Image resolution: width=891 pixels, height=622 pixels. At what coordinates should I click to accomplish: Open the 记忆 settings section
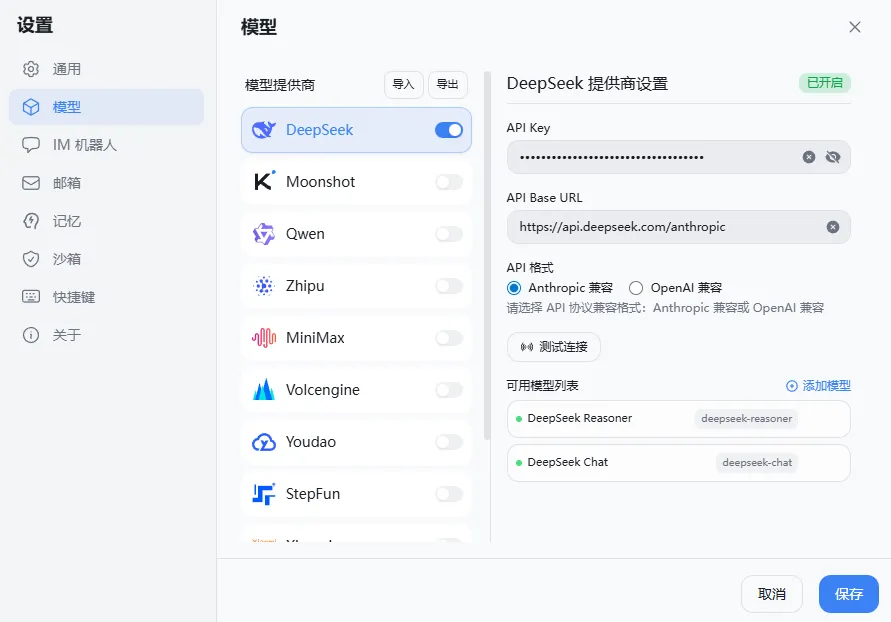[106, 221]
